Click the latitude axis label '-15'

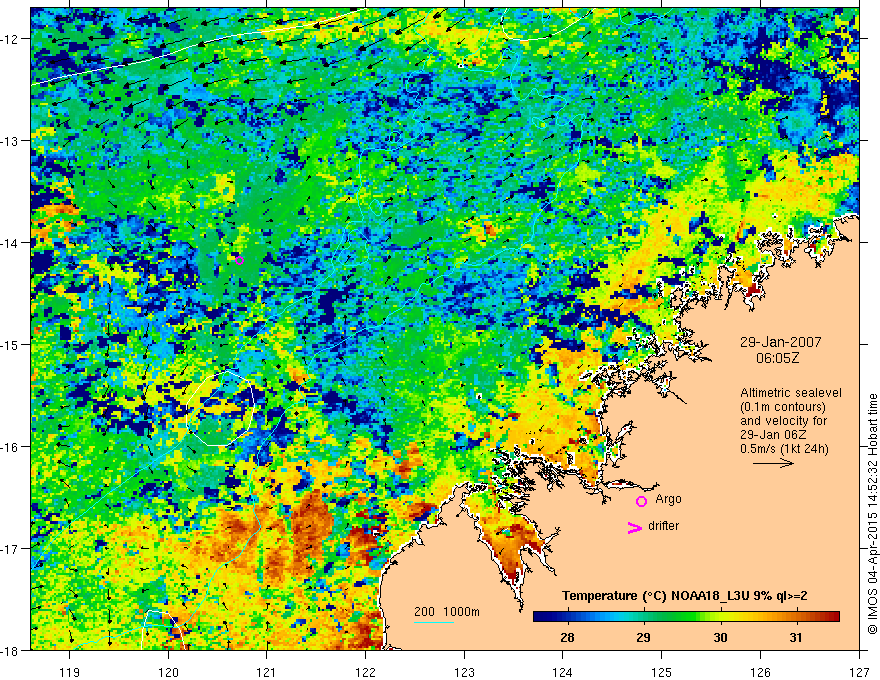tap(11, 344)
